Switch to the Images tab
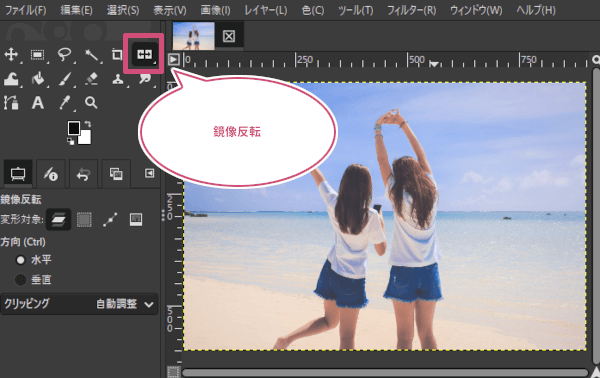600x378 pixels. pos(116,174)
